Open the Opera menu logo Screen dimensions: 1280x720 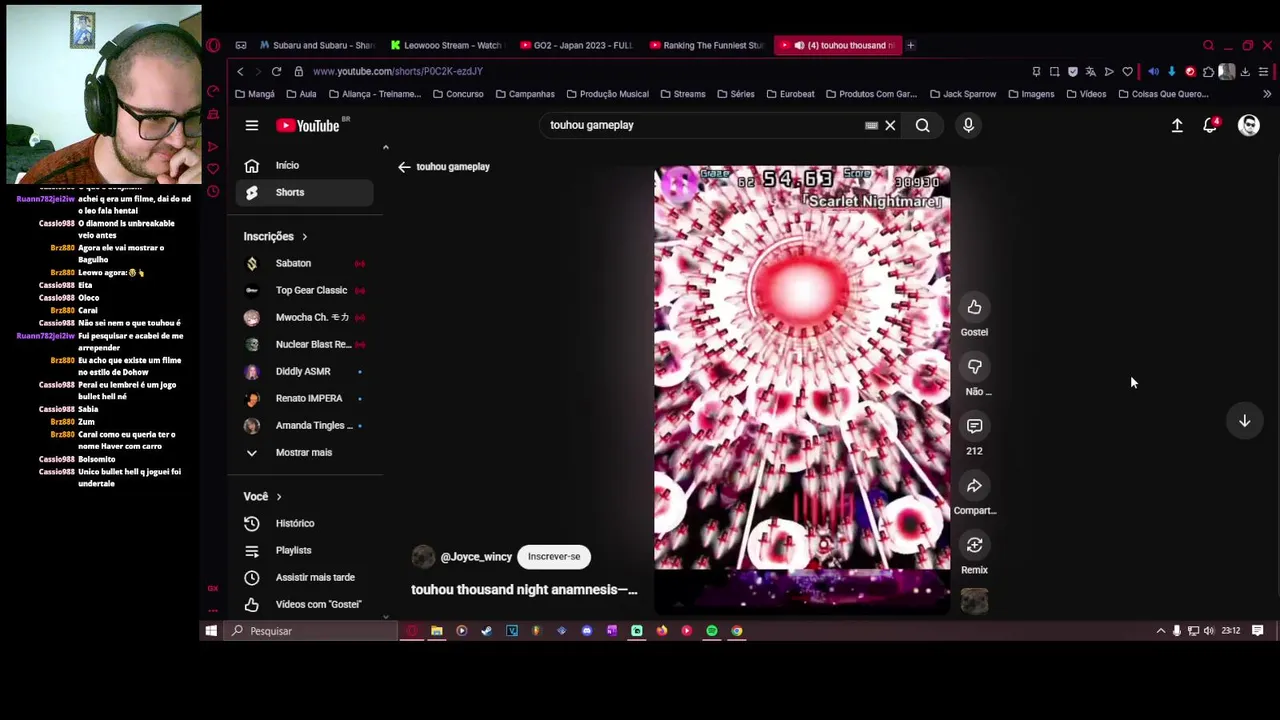(x=213, y=45)
